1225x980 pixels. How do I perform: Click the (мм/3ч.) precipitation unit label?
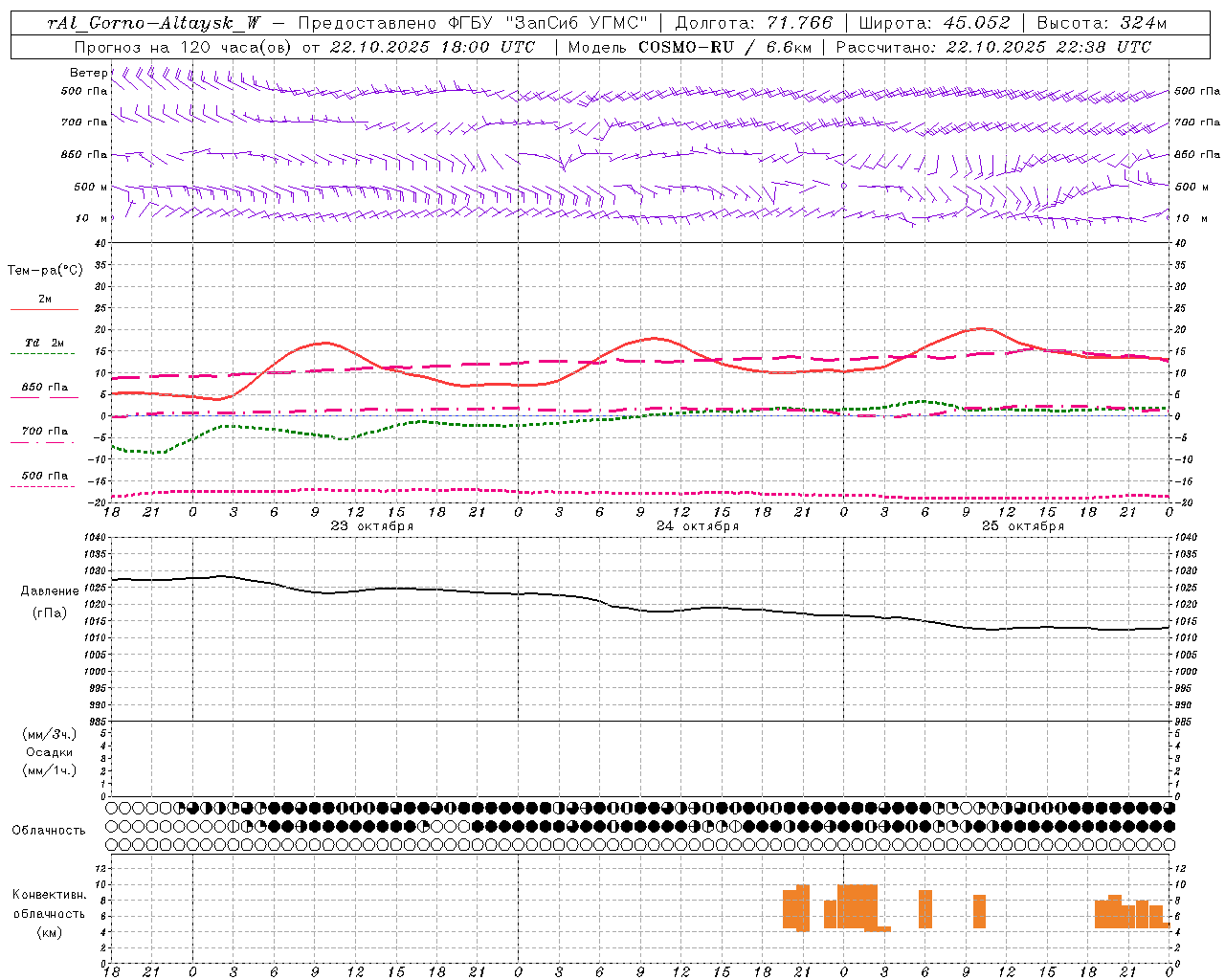click(x=50, y=734)
